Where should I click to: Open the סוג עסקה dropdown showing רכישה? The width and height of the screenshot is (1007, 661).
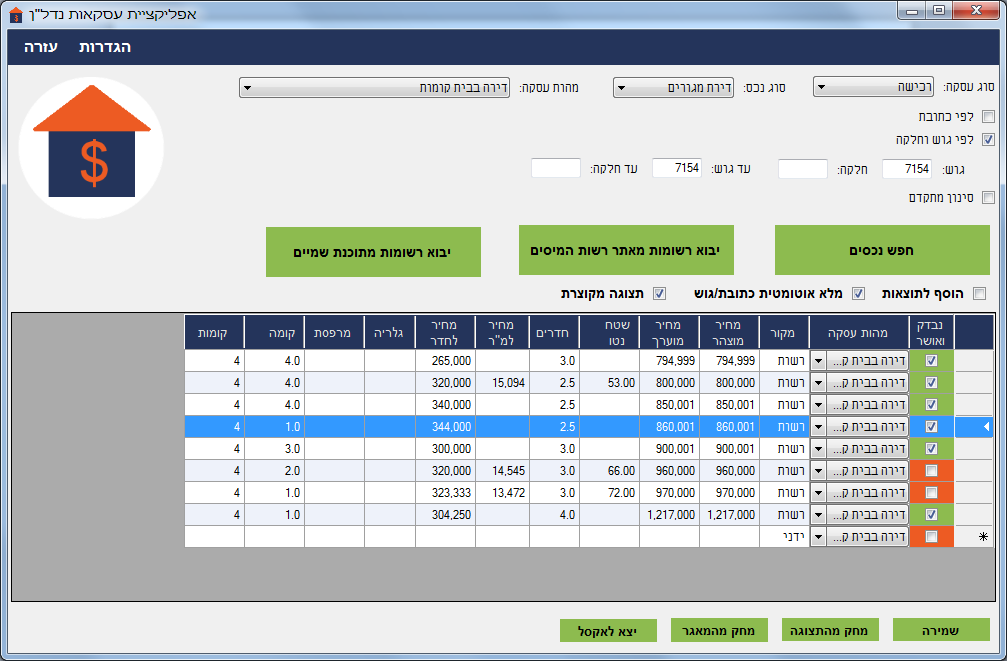[873, 87]
